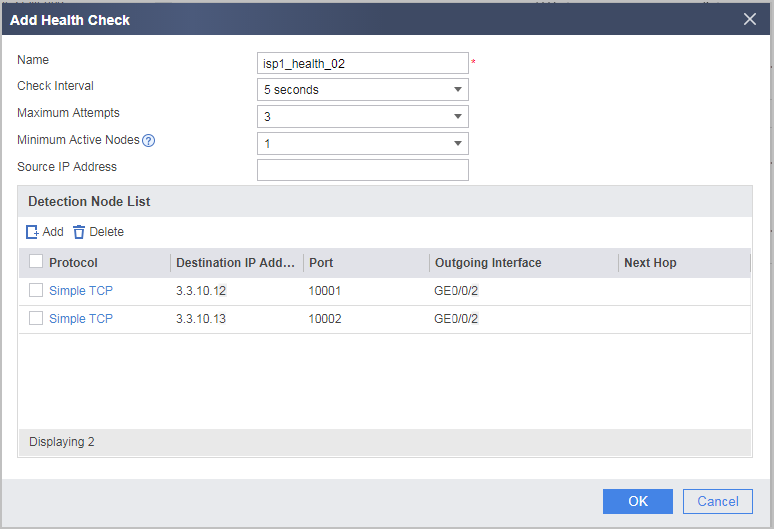The image size is (774, 529).
Task: Open Minimum Active Nodes help icon
Action: click(x=149, y=141)
